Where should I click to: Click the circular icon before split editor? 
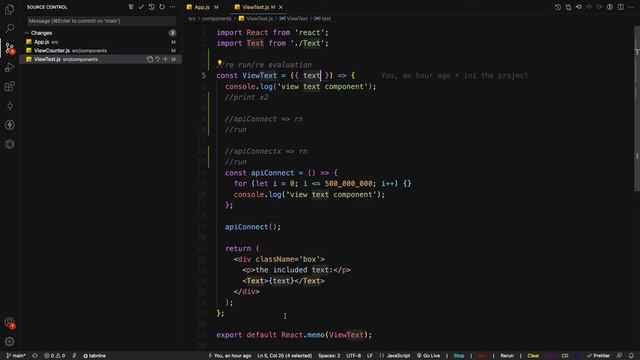click(x=610, y=7)
